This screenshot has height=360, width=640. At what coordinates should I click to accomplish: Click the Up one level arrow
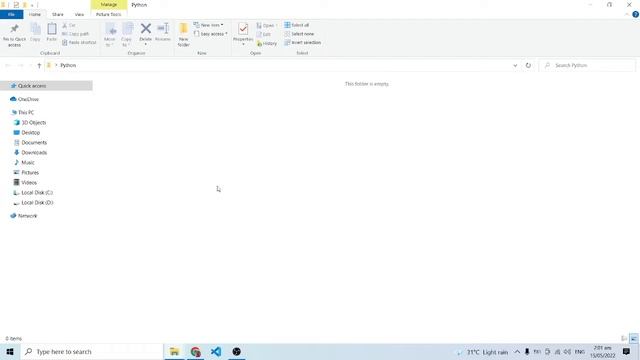(39, 65)
